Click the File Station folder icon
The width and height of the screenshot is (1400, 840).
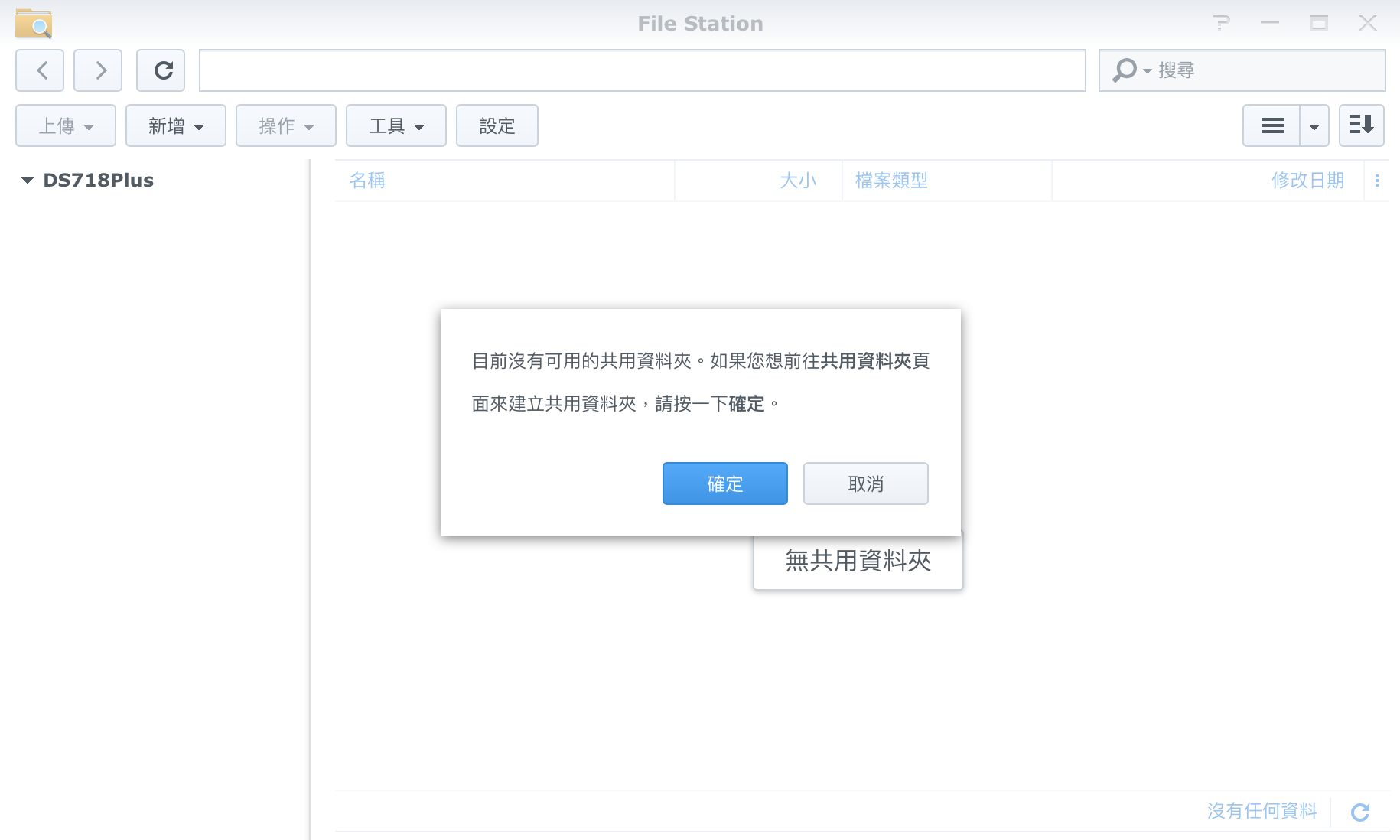tap(33, 24)
